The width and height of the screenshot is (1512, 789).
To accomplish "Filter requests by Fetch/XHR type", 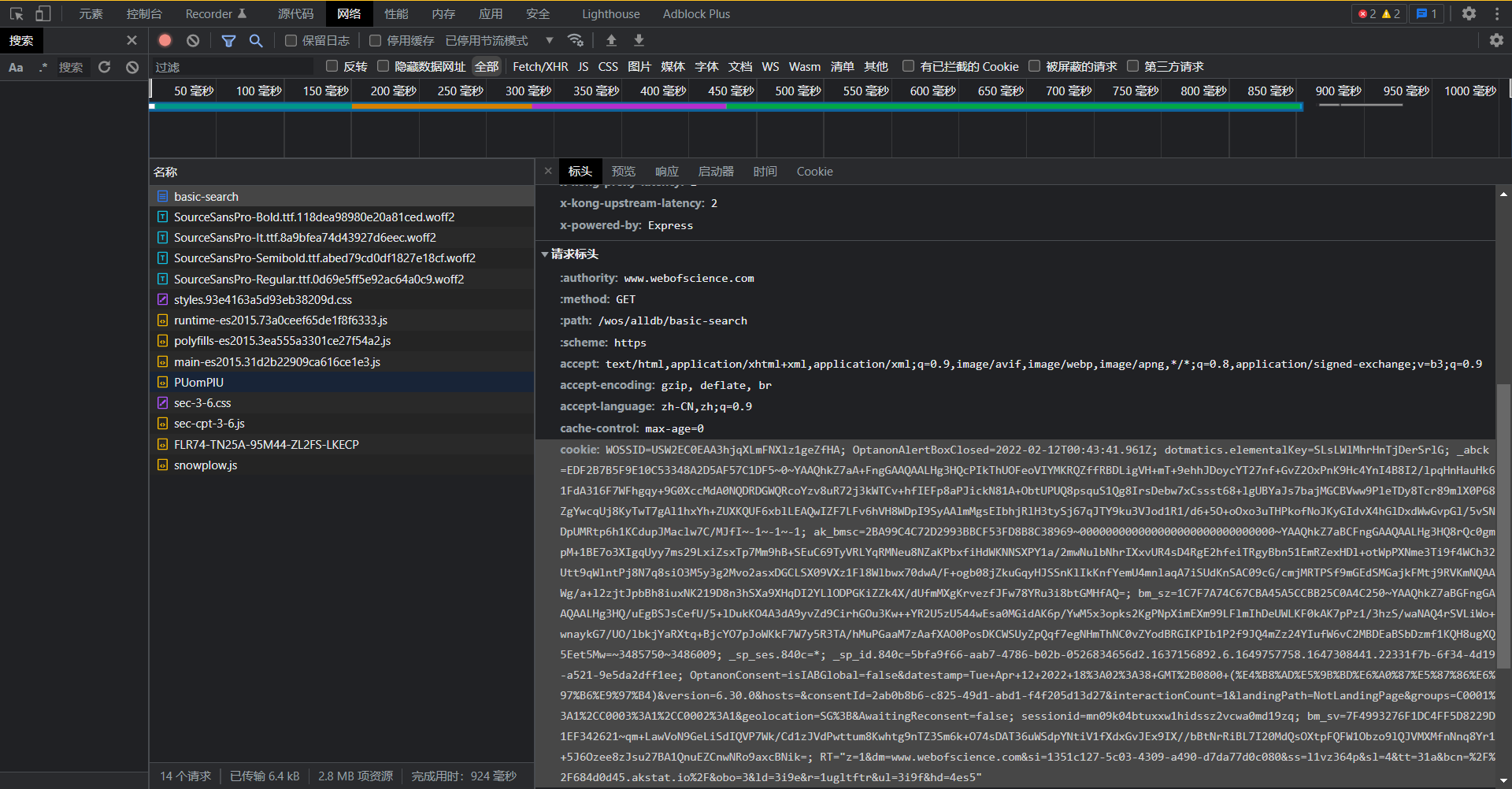I will pyautogui.click(x=540, y=67).
